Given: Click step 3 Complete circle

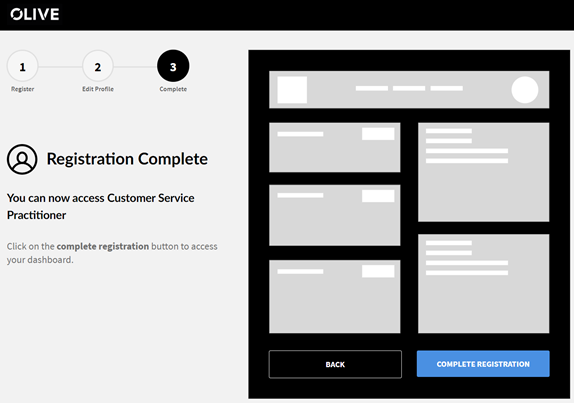Looking at the screenshot, I should point(173,66).
